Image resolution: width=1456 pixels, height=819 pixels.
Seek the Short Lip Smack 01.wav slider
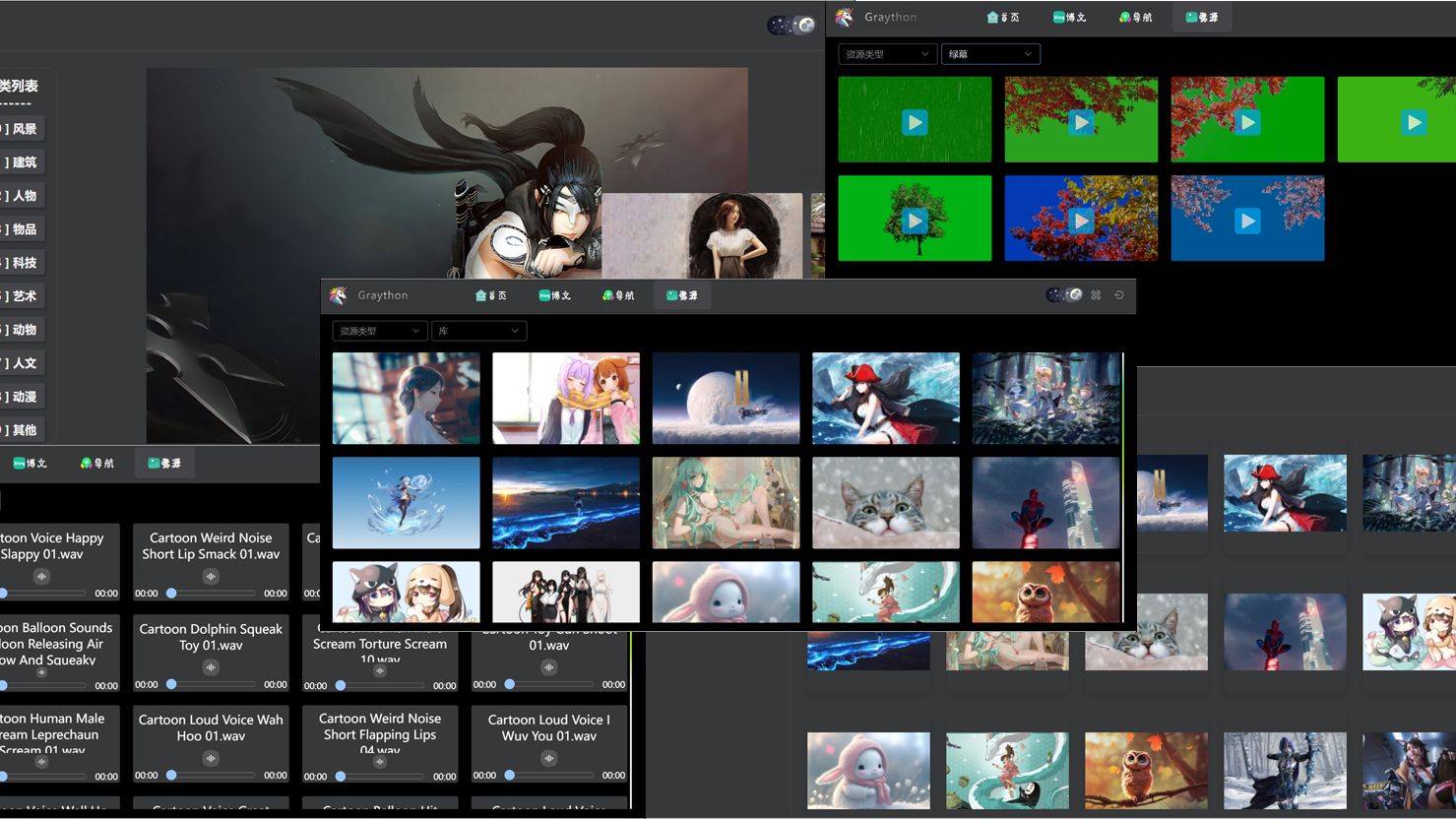(211, 594)
